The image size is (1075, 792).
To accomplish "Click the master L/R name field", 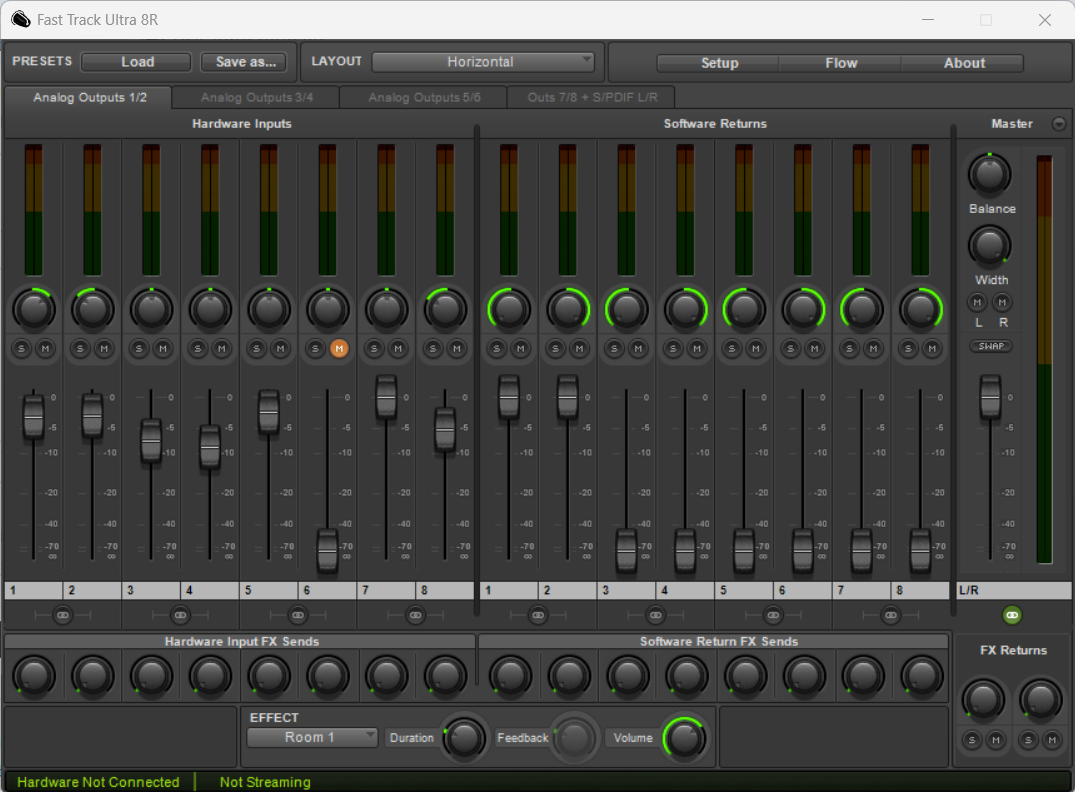I will tap(1013, 590).
